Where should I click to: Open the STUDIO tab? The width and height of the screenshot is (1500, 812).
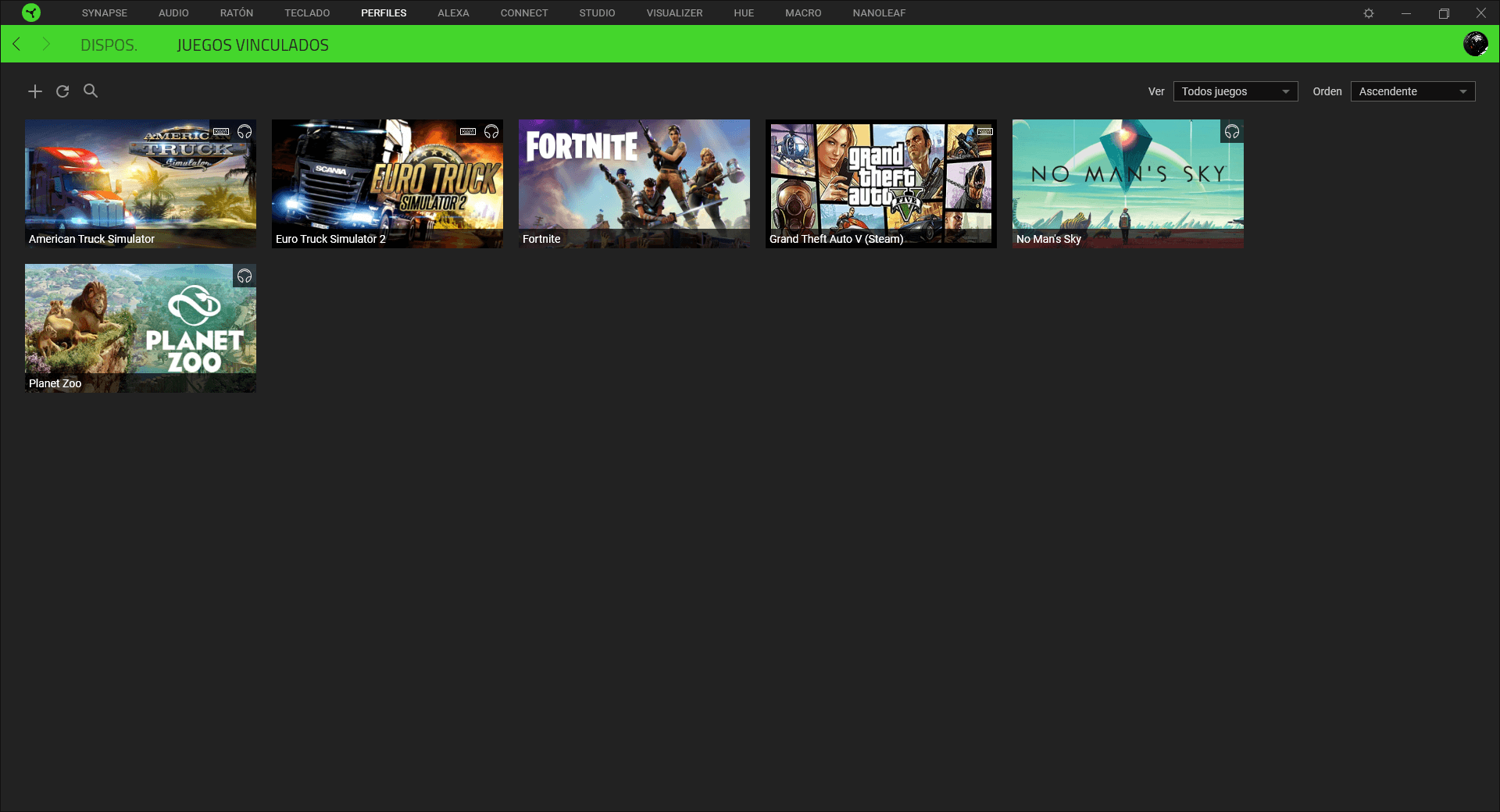point(597,13)
